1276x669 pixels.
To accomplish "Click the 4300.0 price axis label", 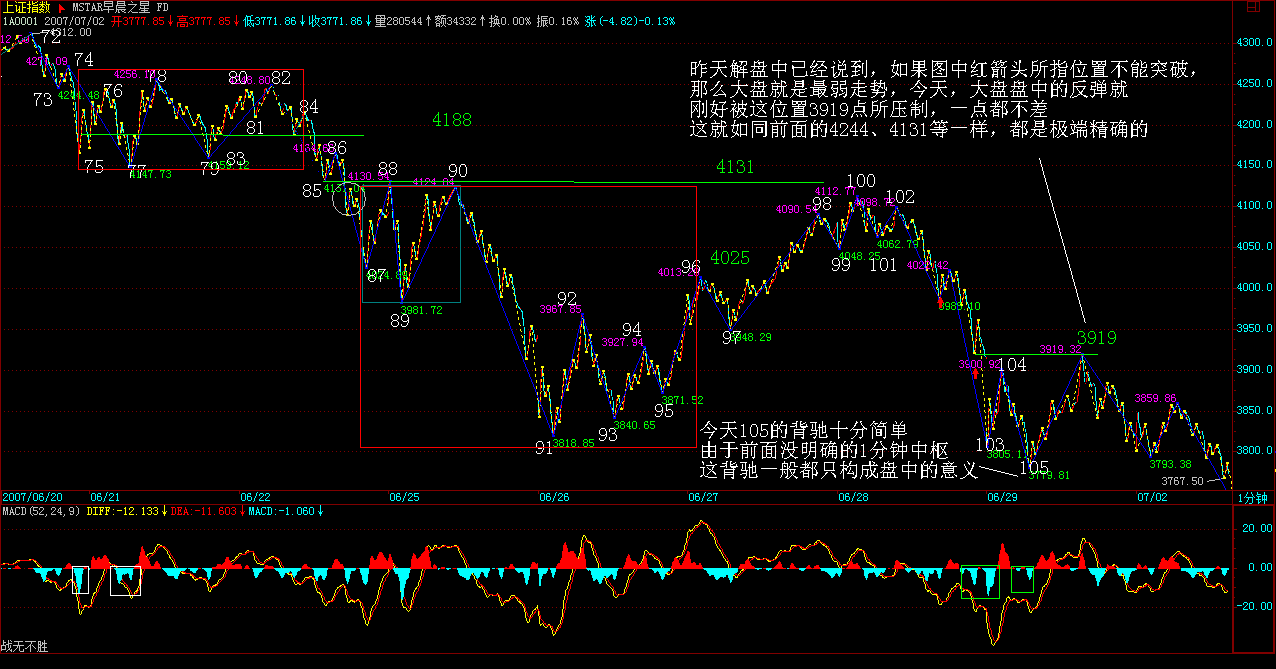I will 1253,43.
